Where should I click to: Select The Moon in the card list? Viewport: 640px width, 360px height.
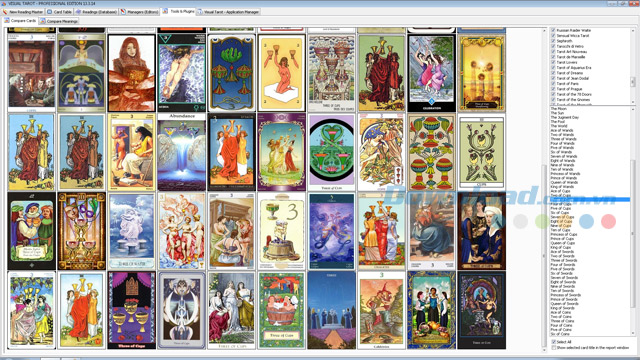click(x=558, y=109)
